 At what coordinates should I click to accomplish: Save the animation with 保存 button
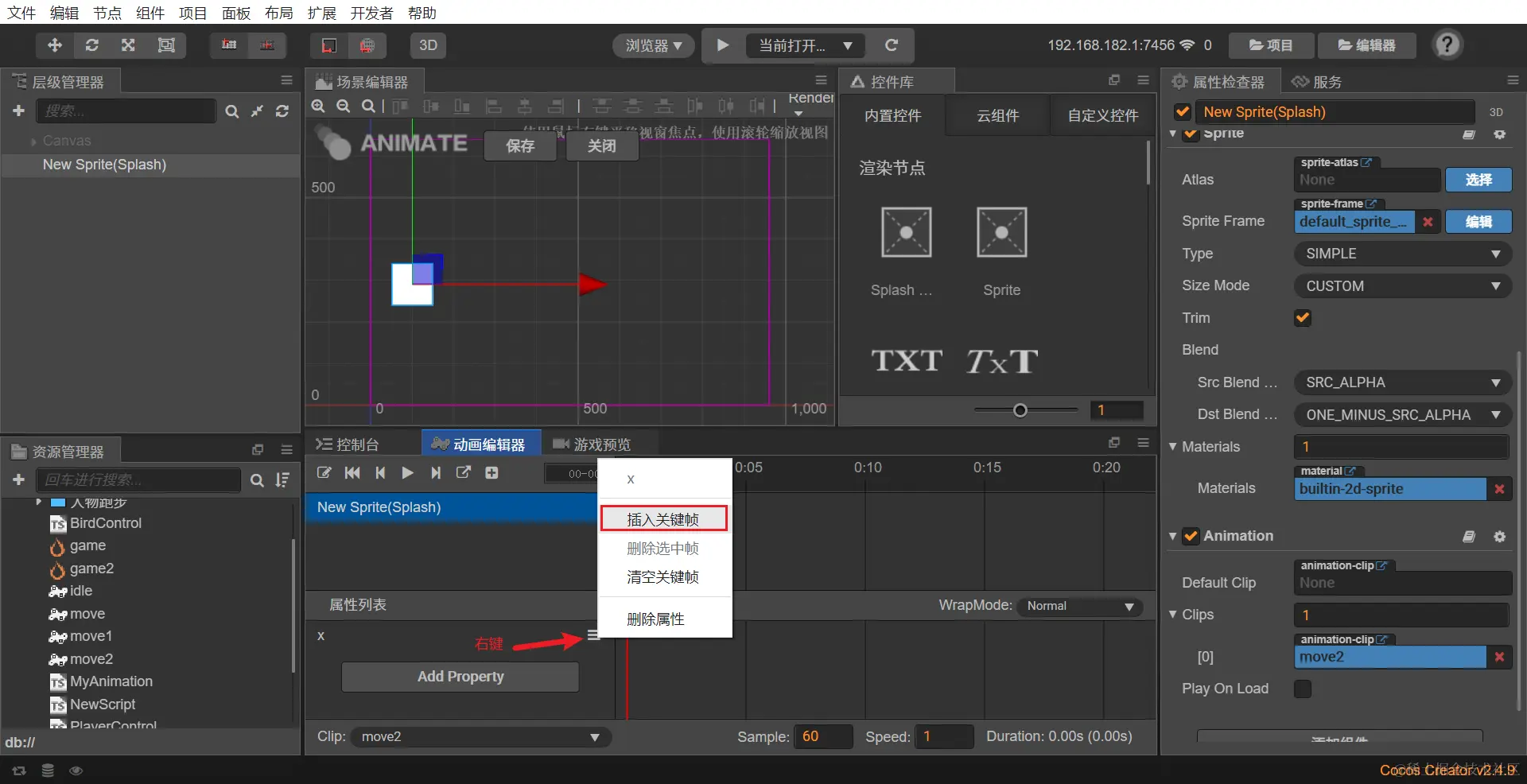tap(520, 146)
